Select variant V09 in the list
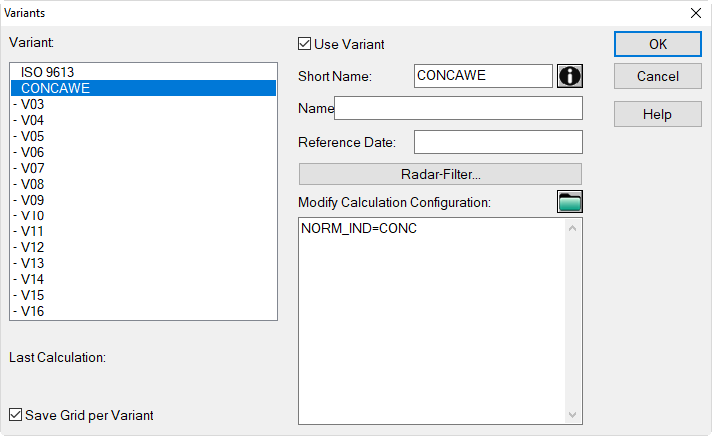Image resolution: width=712 pixels, height=436 pixels. click(x=143, y=199)
